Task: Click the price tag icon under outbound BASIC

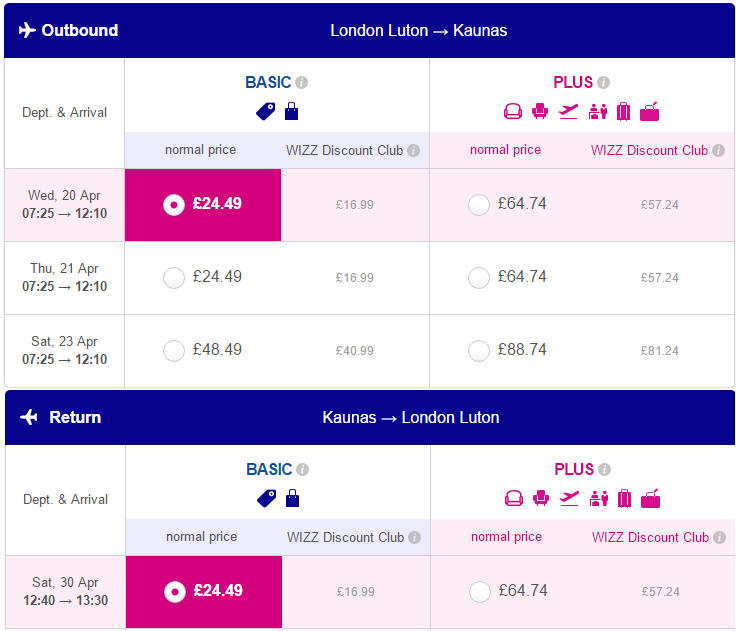Action: pos(266,112)
